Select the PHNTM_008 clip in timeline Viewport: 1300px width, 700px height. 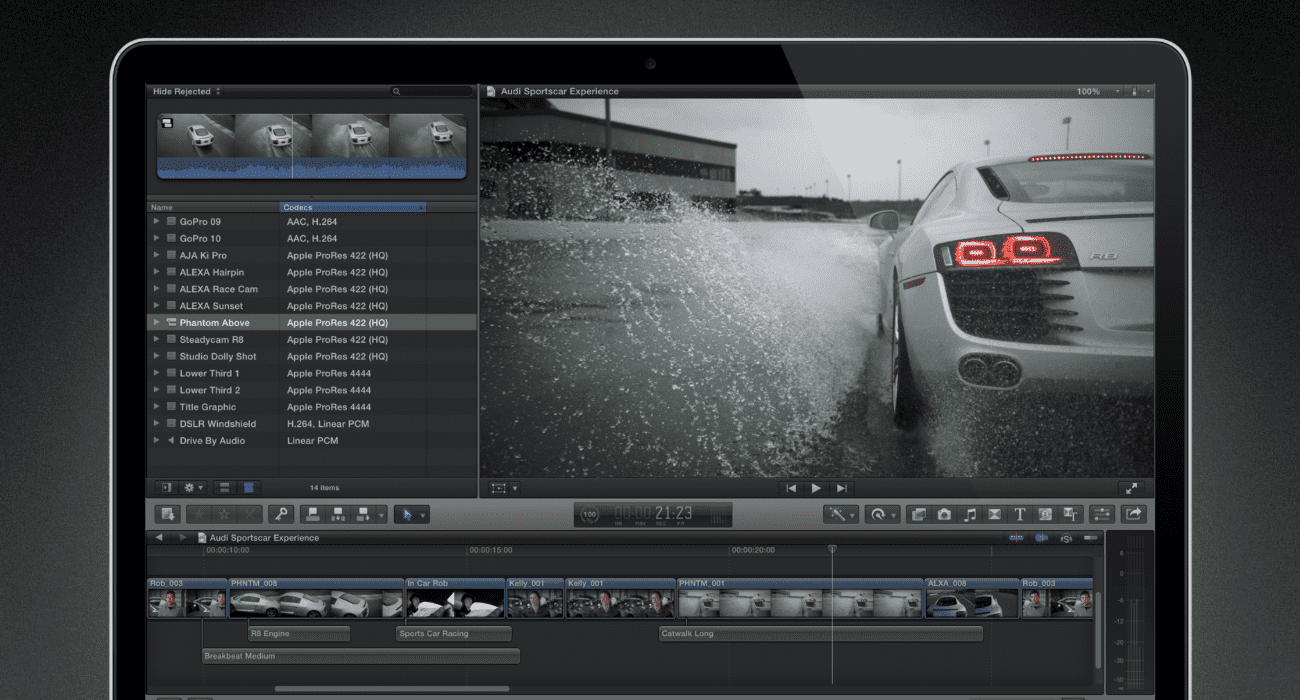(315, 598)
